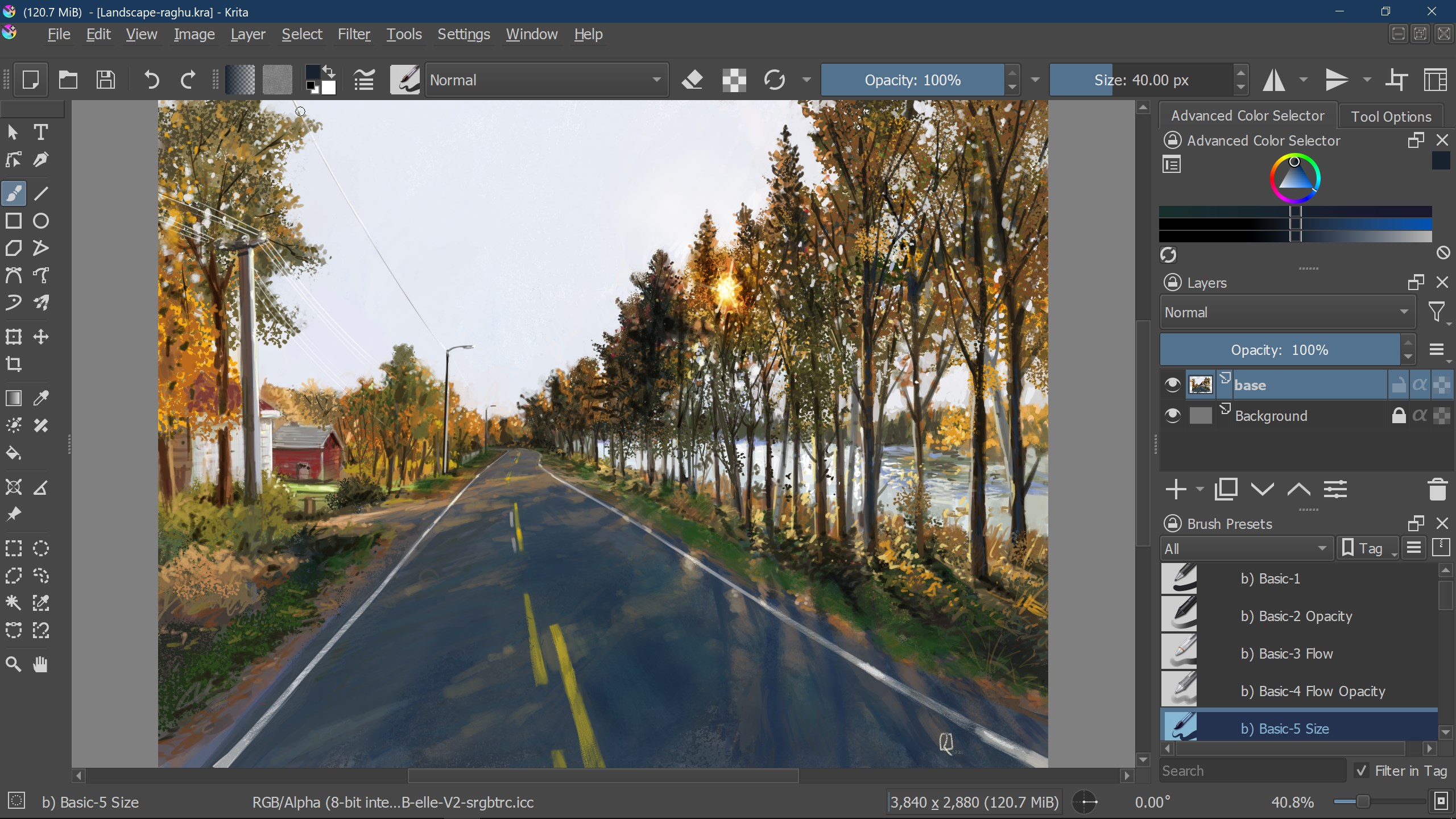Enable eraser mode on the toolbar
Screen dimensions: 1456x819
tap(693, 80)
